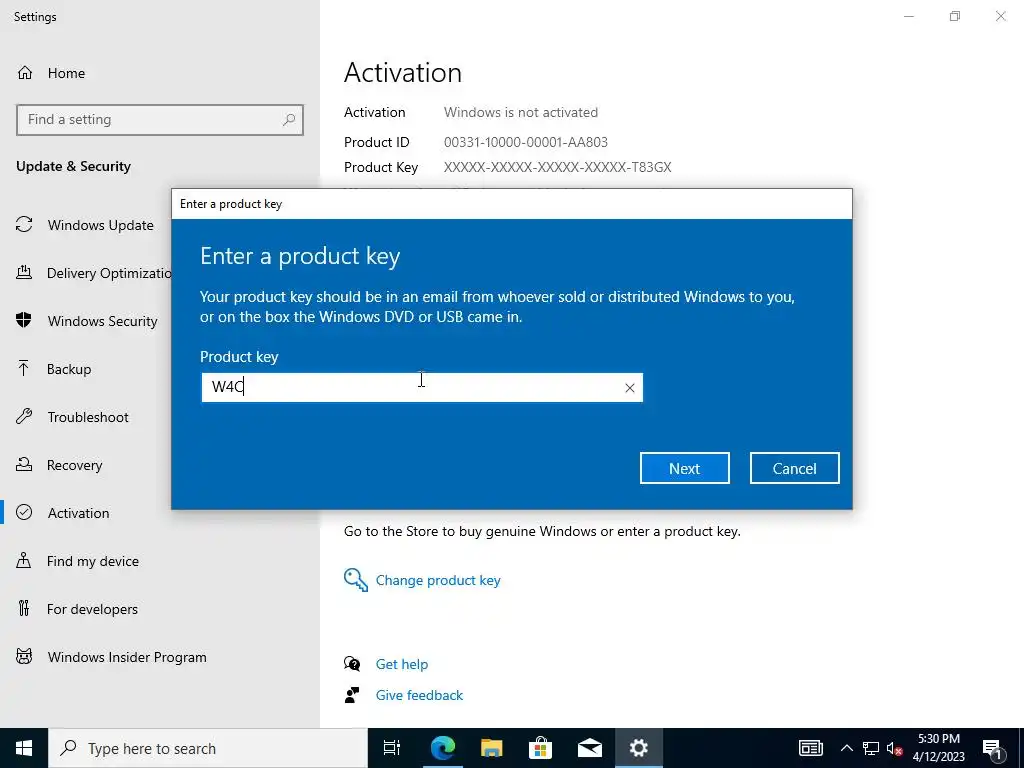This screenshot has width=1024, height=768.
Task: Click the For developers icon
Action: pyautogui.click(x=24, y=609)
